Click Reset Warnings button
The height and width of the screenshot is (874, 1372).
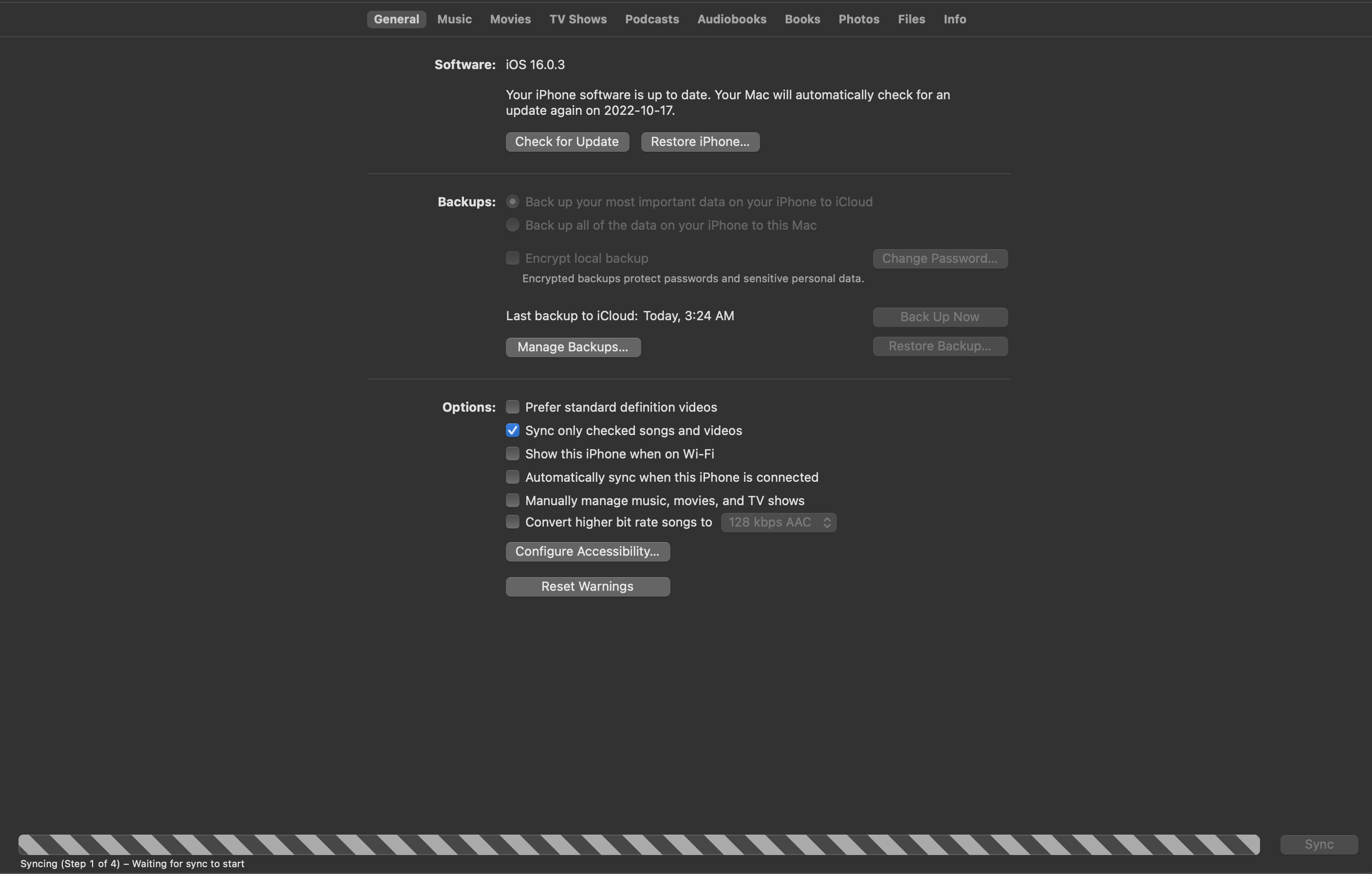click(x=587, y=586)
